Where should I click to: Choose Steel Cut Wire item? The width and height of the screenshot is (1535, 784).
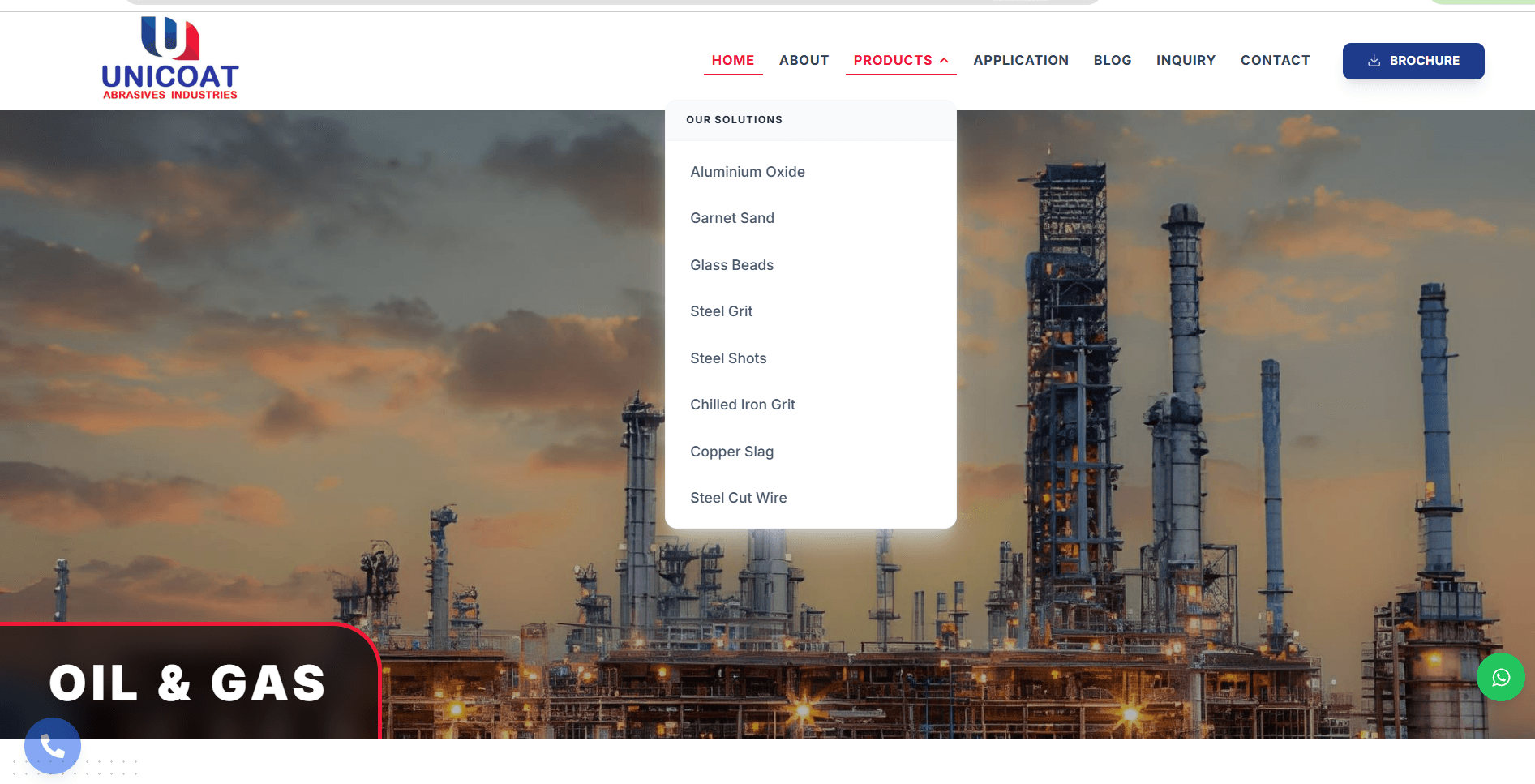(x=738, y=498)
